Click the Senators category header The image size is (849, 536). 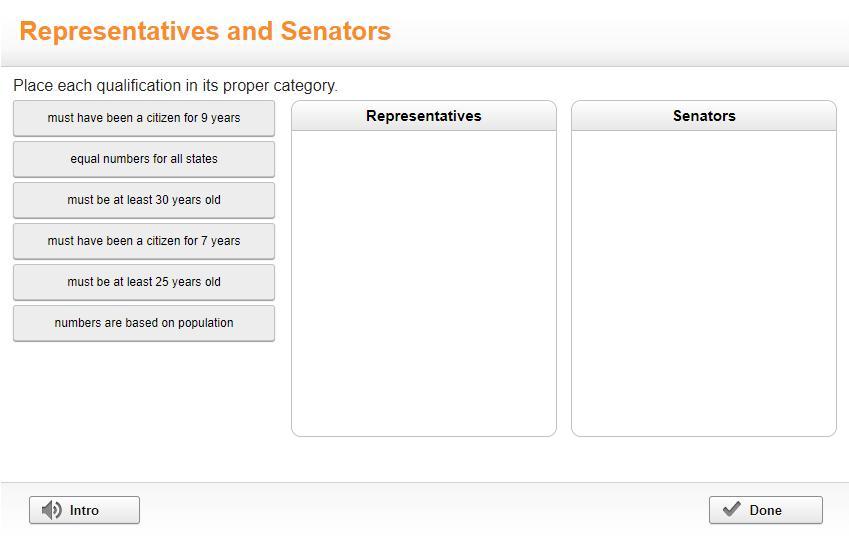pyautogui.click(x=704, y=116)
